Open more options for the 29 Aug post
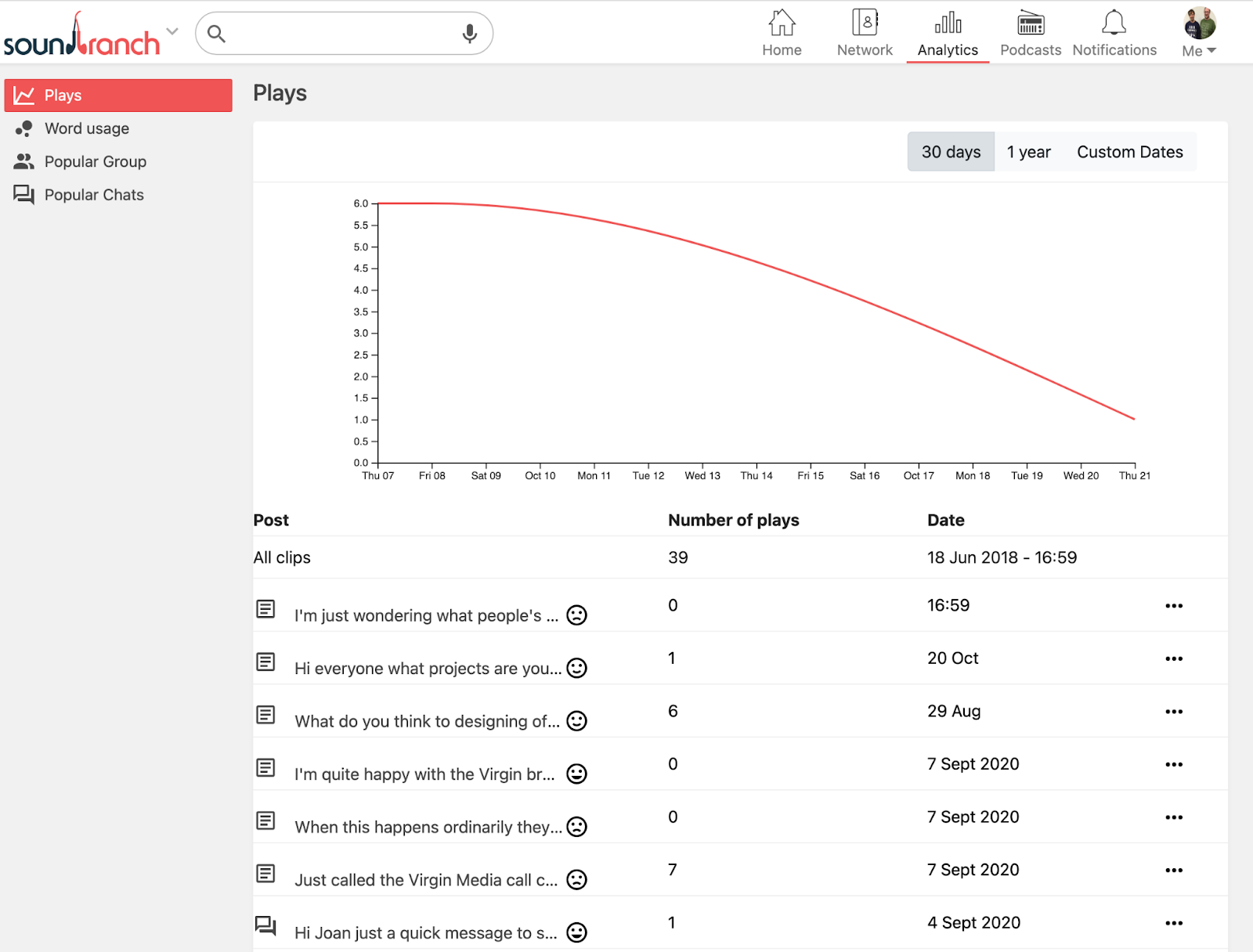 1174,712
